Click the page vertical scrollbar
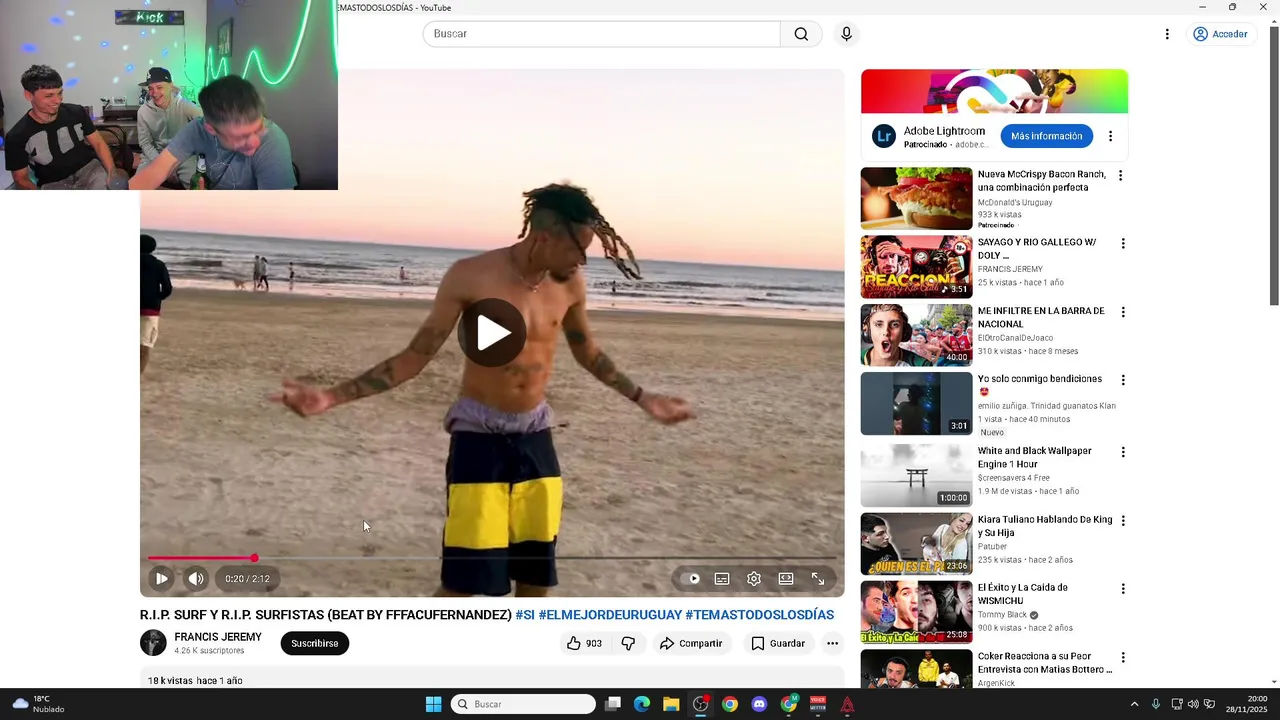1280x720 pixels. (1274, 165)
